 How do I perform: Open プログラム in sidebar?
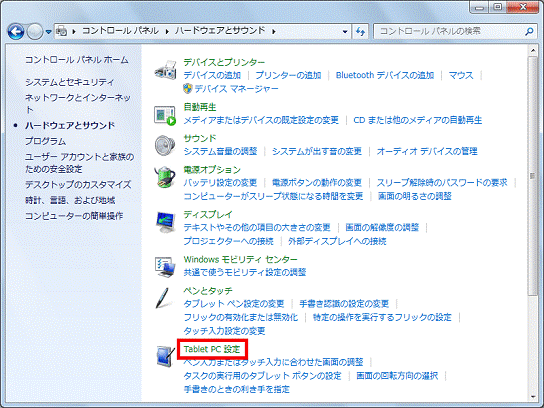(45, 141)
